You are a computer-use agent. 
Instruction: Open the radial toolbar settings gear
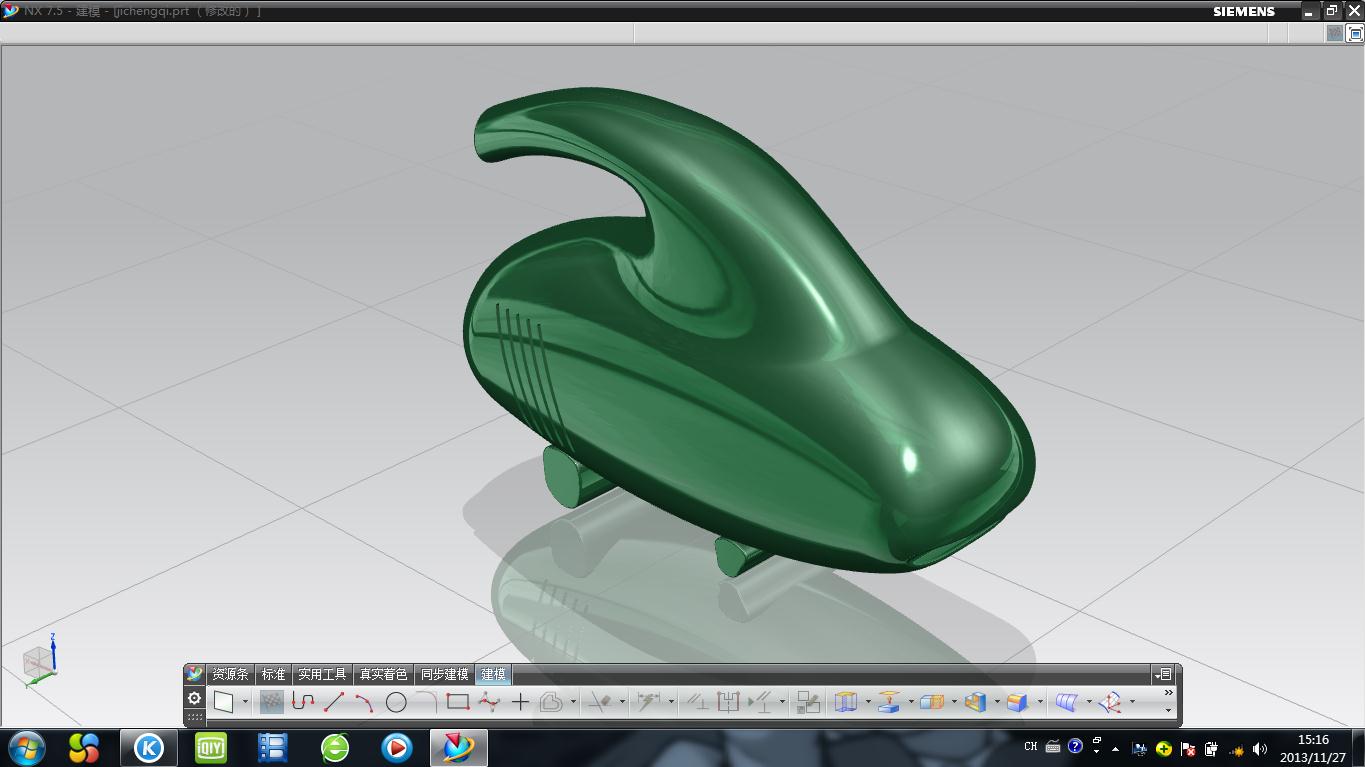(x=195, y=698)
